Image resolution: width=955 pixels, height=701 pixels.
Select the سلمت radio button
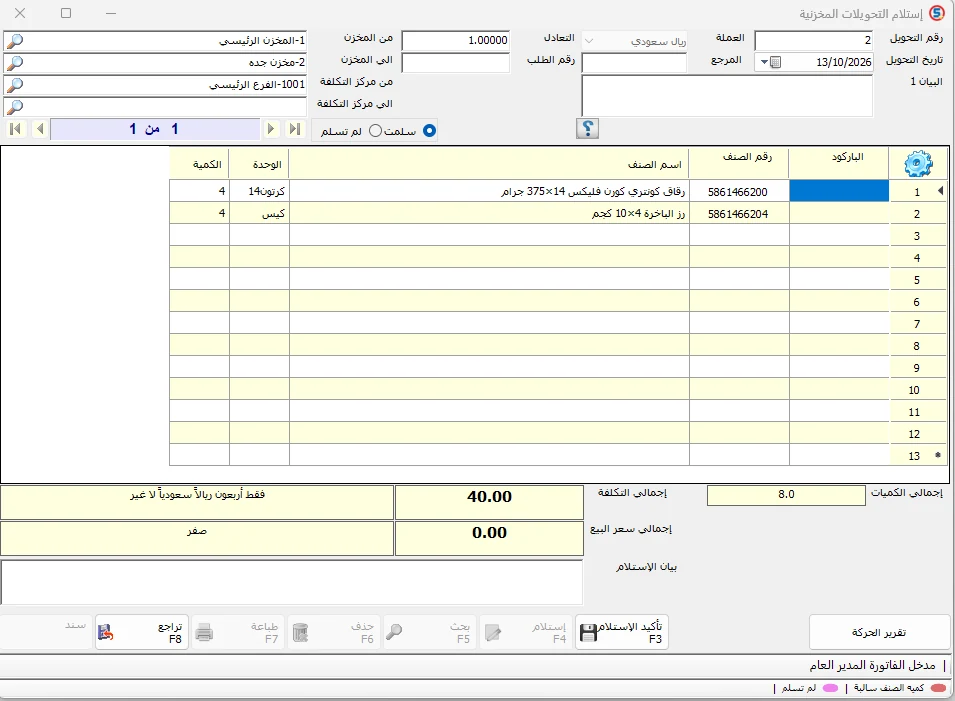click(429, 131)
